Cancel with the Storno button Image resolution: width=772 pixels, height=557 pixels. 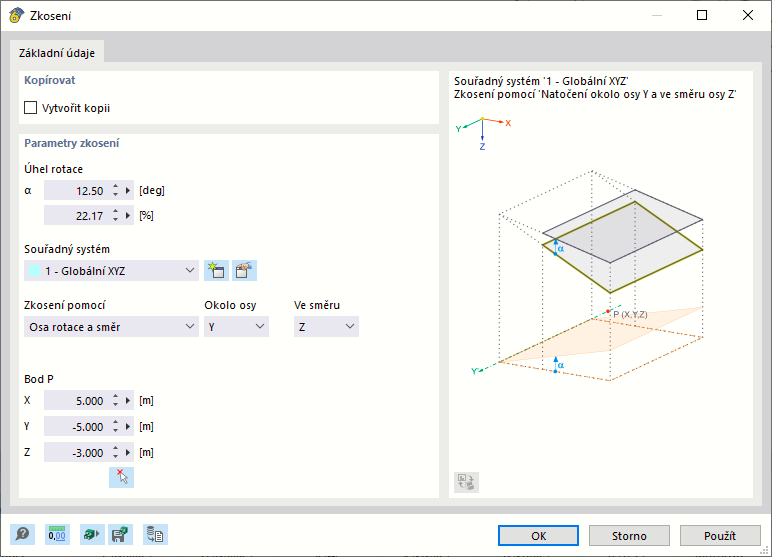click(629, 535)
